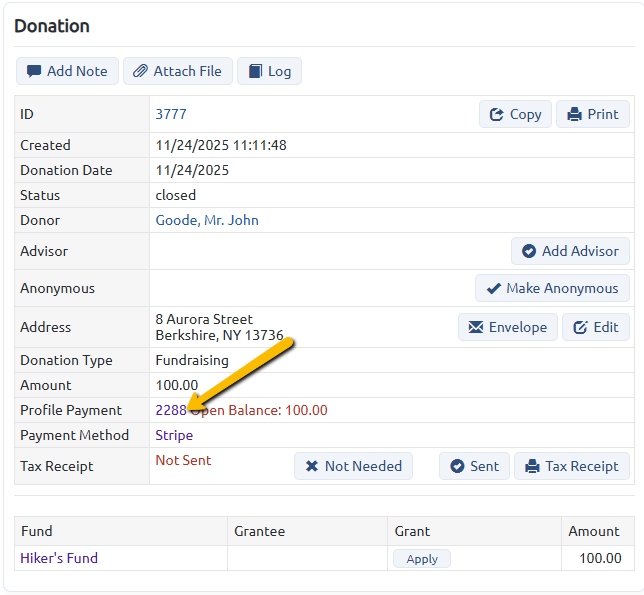Copy this donation record

[515, 114]
